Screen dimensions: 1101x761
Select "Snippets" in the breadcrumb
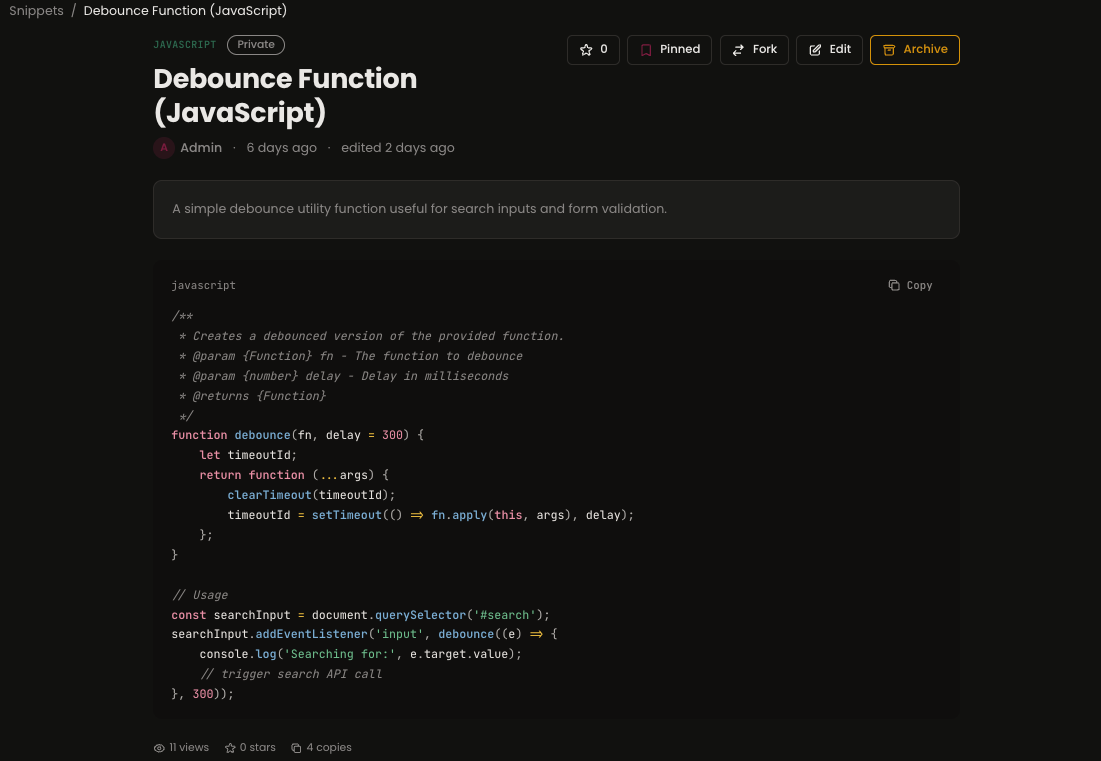coord(36,11)
